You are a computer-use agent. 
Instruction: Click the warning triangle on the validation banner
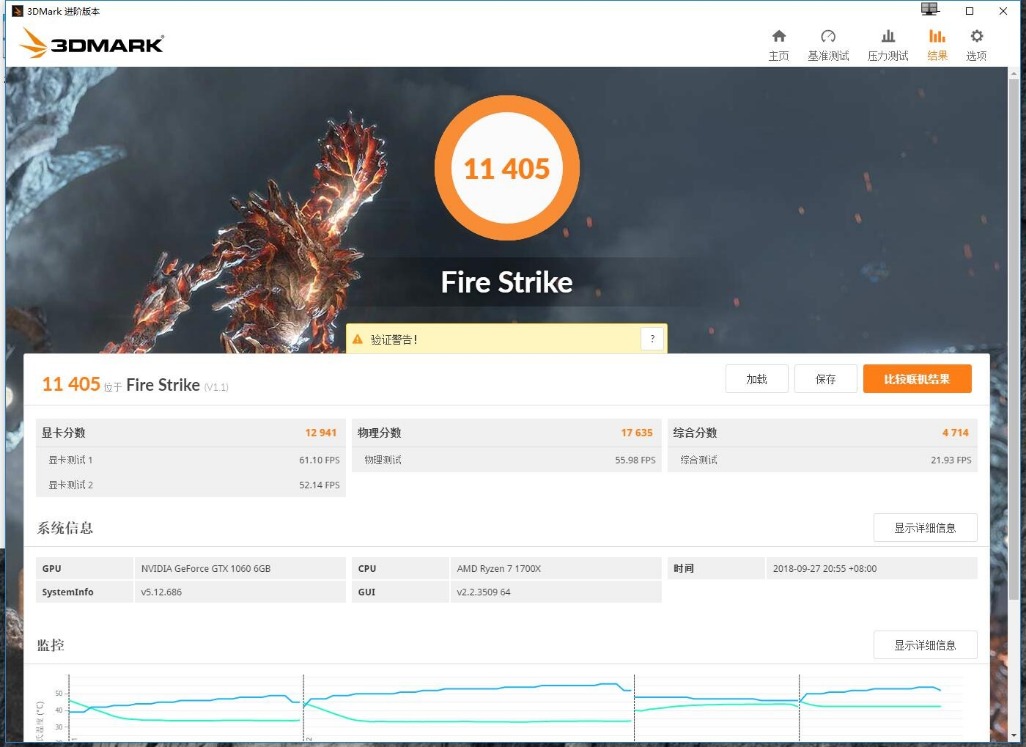tap(358, 338)
